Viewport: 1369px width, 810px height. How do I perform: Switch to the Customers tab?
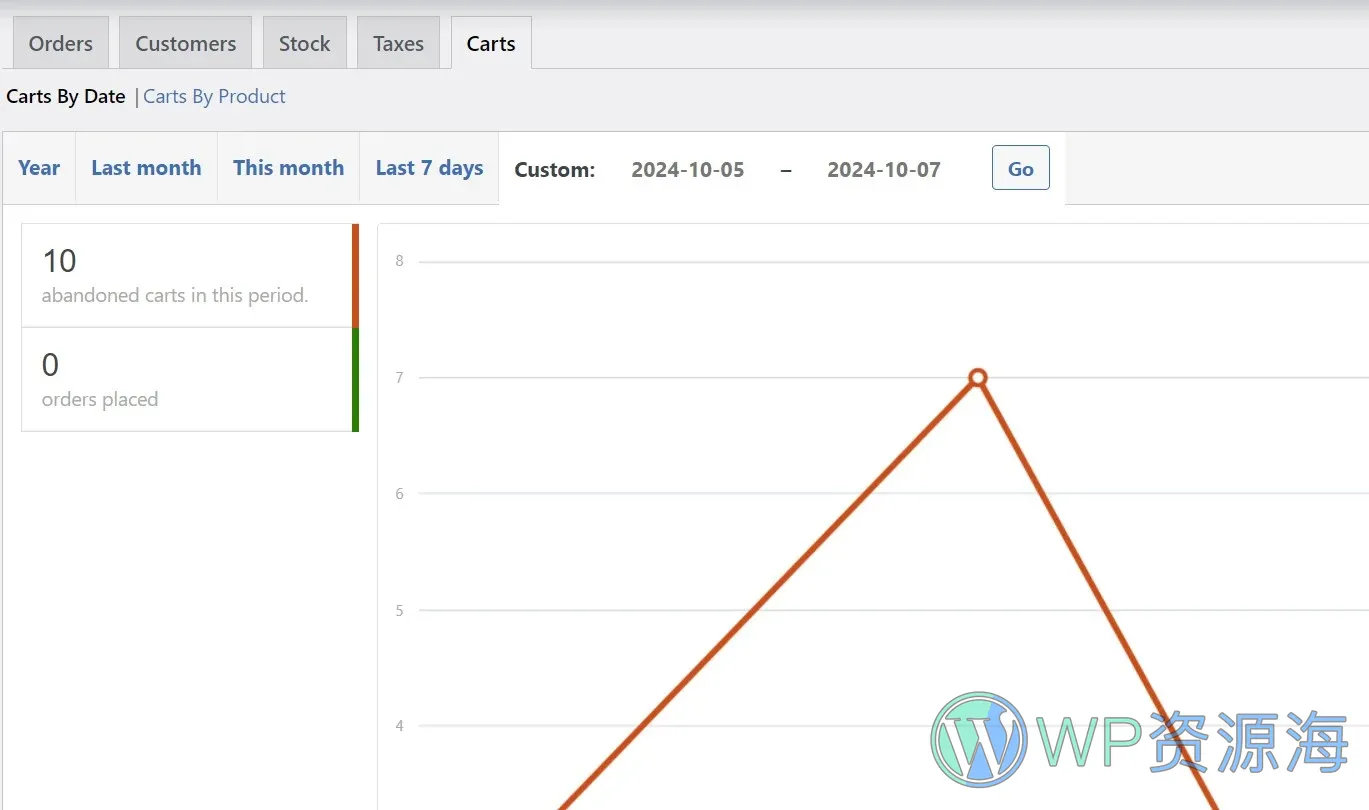point(186,43)
